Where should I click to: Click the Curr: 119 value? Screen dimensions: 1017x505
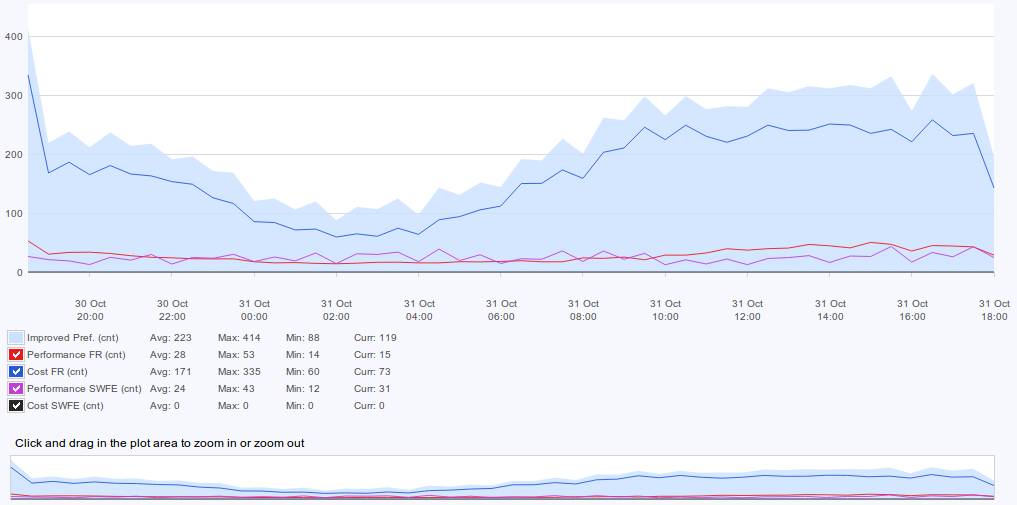(x=376, y=338)
